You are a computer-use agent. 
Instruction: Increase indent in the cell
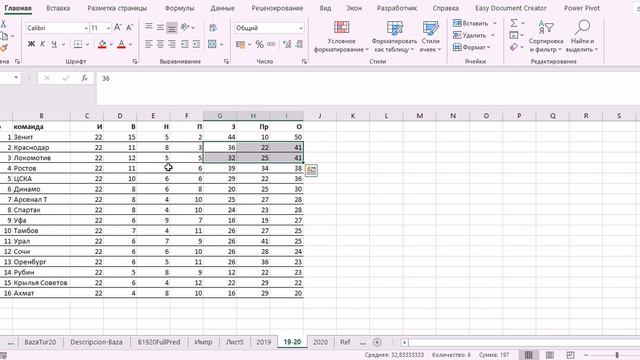pyautogui.click(x=196, y=44)
